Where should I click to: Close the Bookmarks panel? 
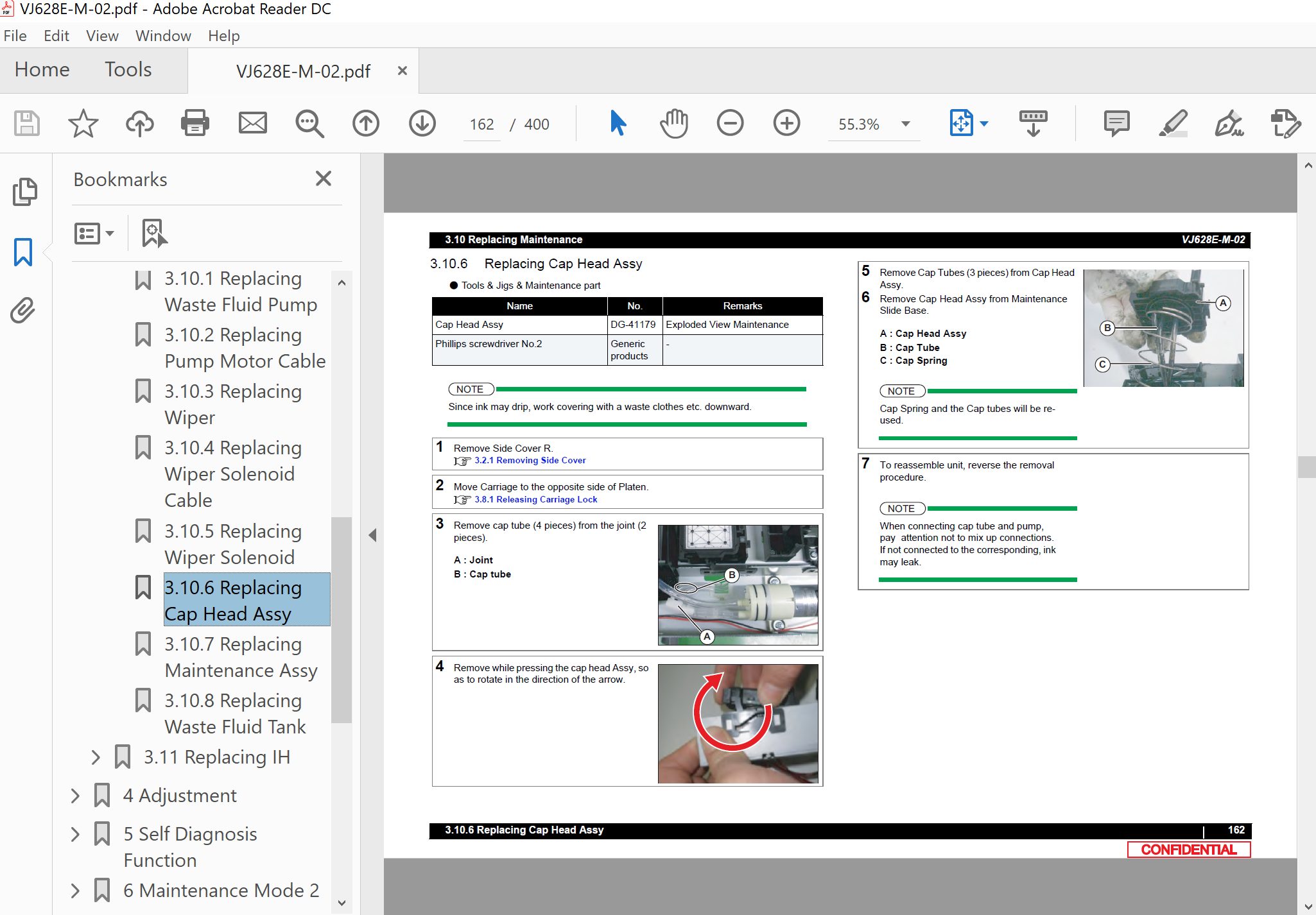[324, 178]
